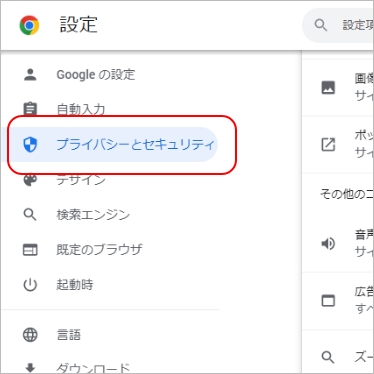Screen dimensions: 374x374
Task: Click the palette icon for デザイン
Action: [x=30, y=180]
